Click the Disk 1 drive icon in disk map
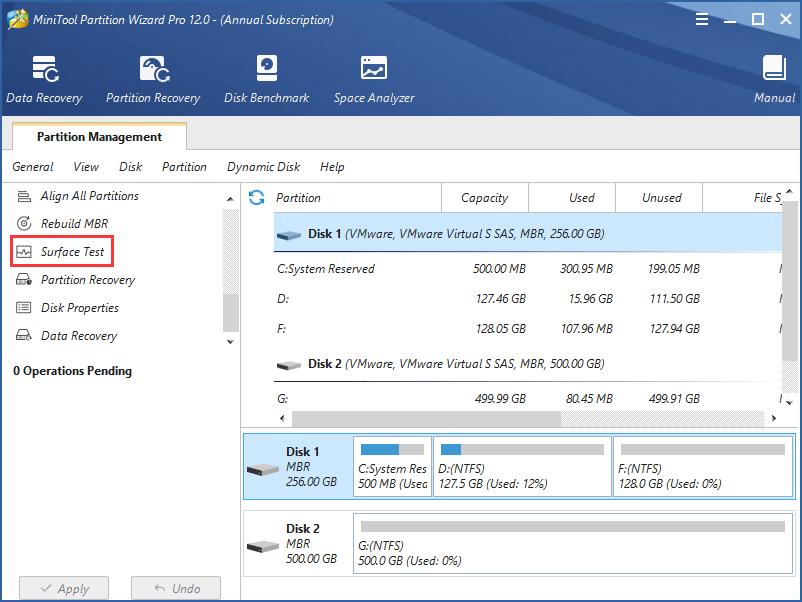Image resolution: width=802 pixels, height=602 pixels. coord(262,469)
